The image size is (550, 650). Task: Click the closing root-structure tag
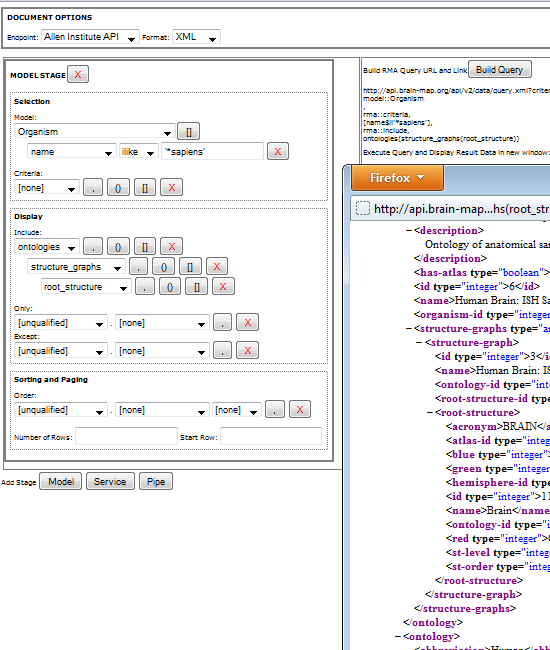click(x=479, y=580)
